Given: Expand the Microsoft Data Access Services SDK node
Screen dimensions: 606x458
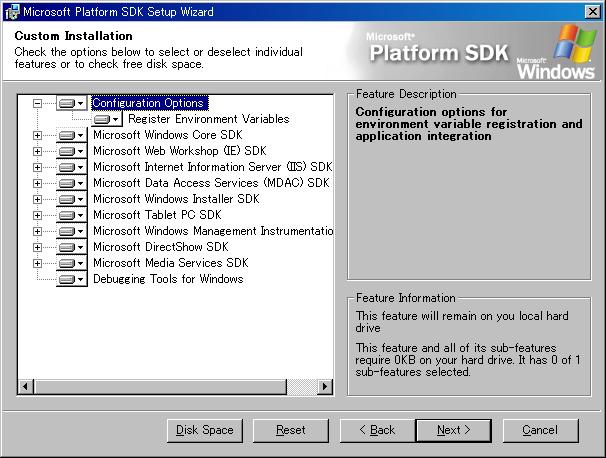Looking at the screenshot, I should [x=37, y=183].
